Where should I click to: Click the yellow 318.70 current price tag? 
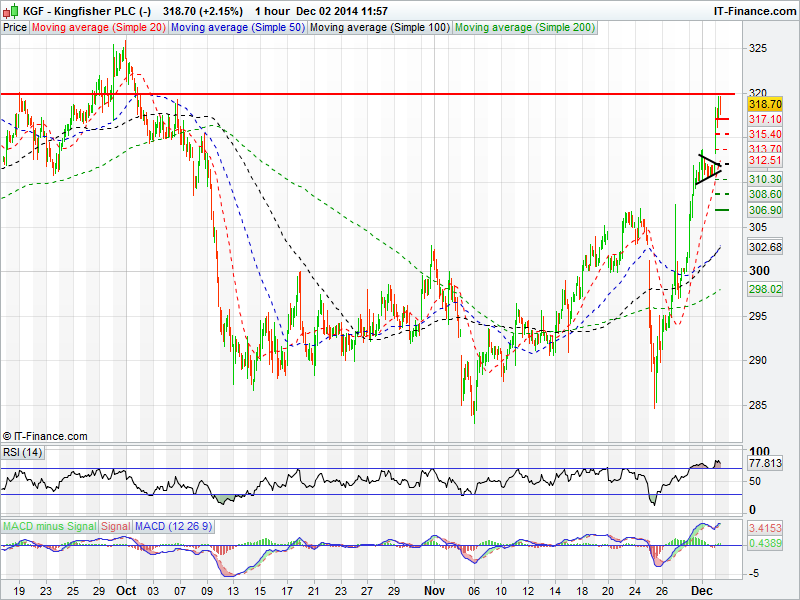click(764, 104)
